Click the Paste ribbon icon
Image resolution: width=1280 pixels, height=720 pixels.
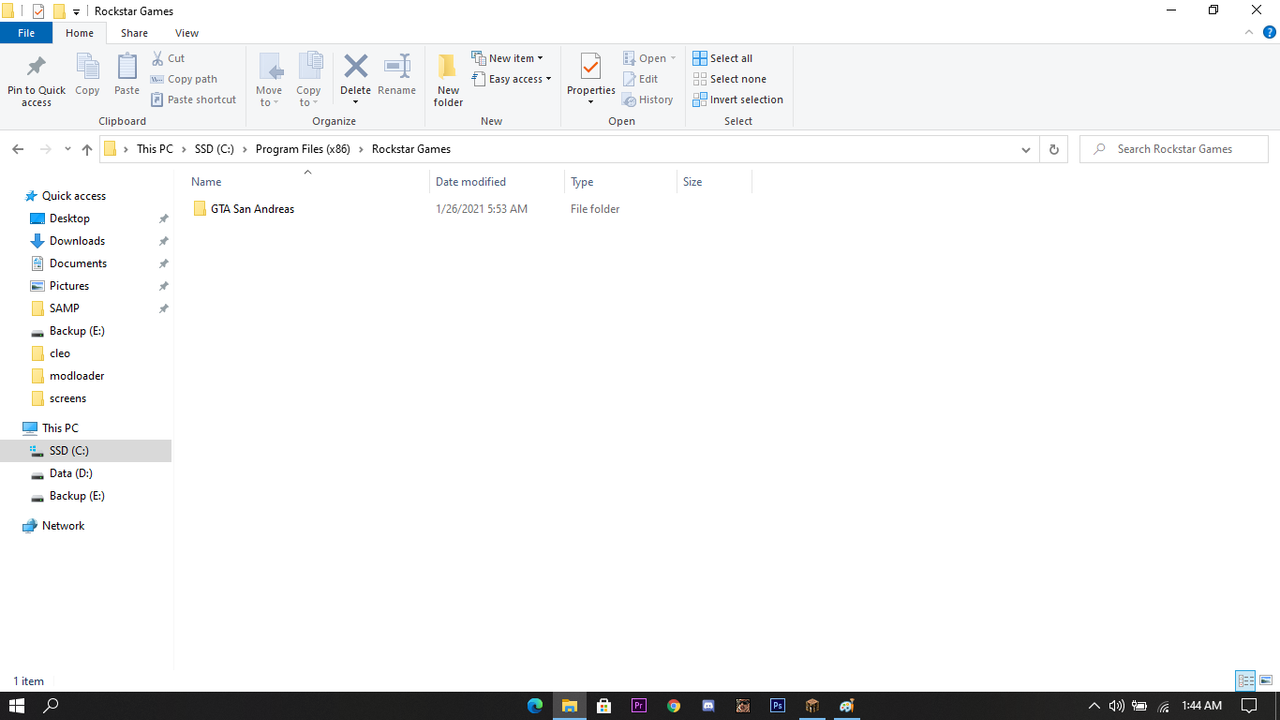pyautogui.click(x=127, y=68)
